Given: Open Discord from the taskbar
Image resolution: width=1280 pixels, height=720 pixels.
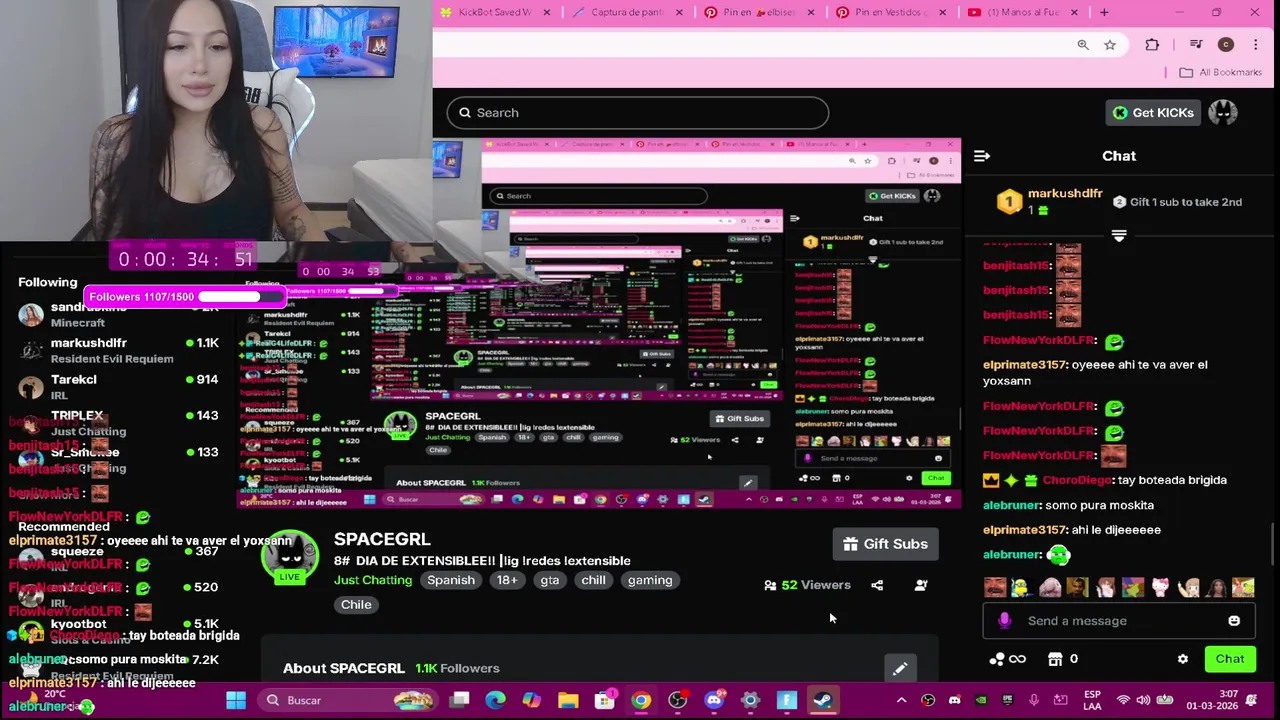Looking at the screenshot, I should click(714, 700).
